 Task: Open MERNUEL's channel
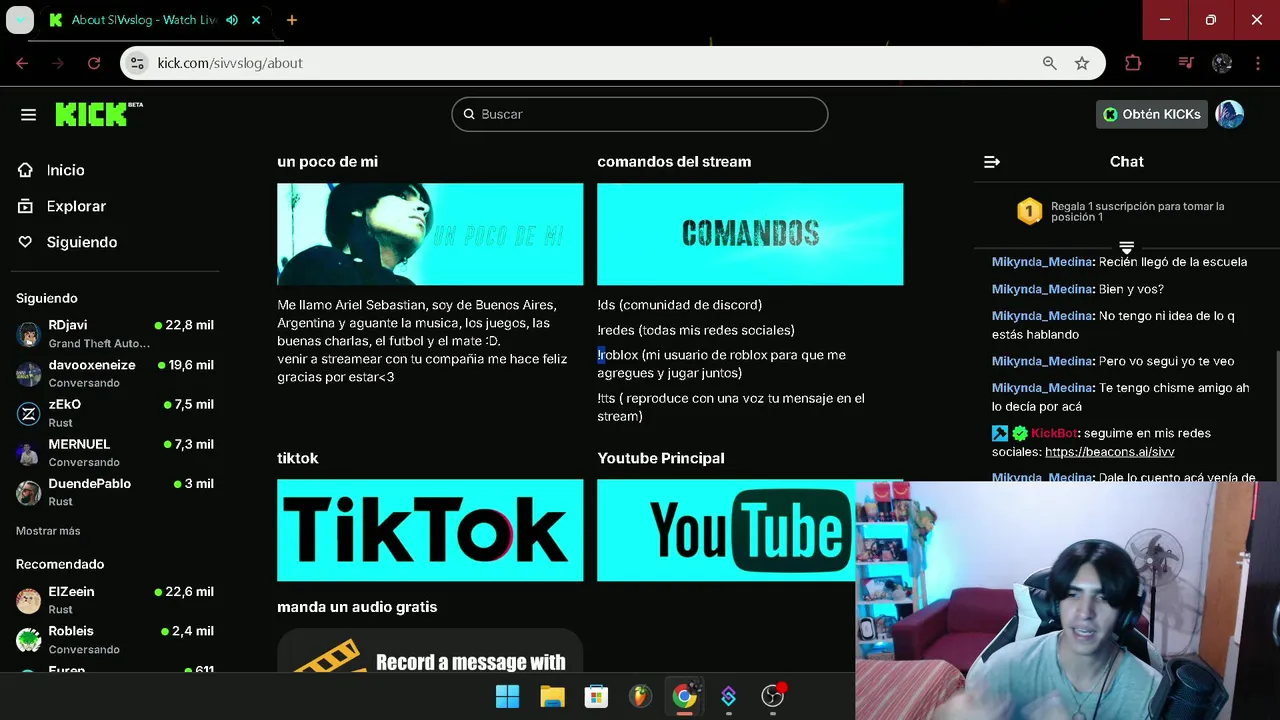[x=115, y=453]
